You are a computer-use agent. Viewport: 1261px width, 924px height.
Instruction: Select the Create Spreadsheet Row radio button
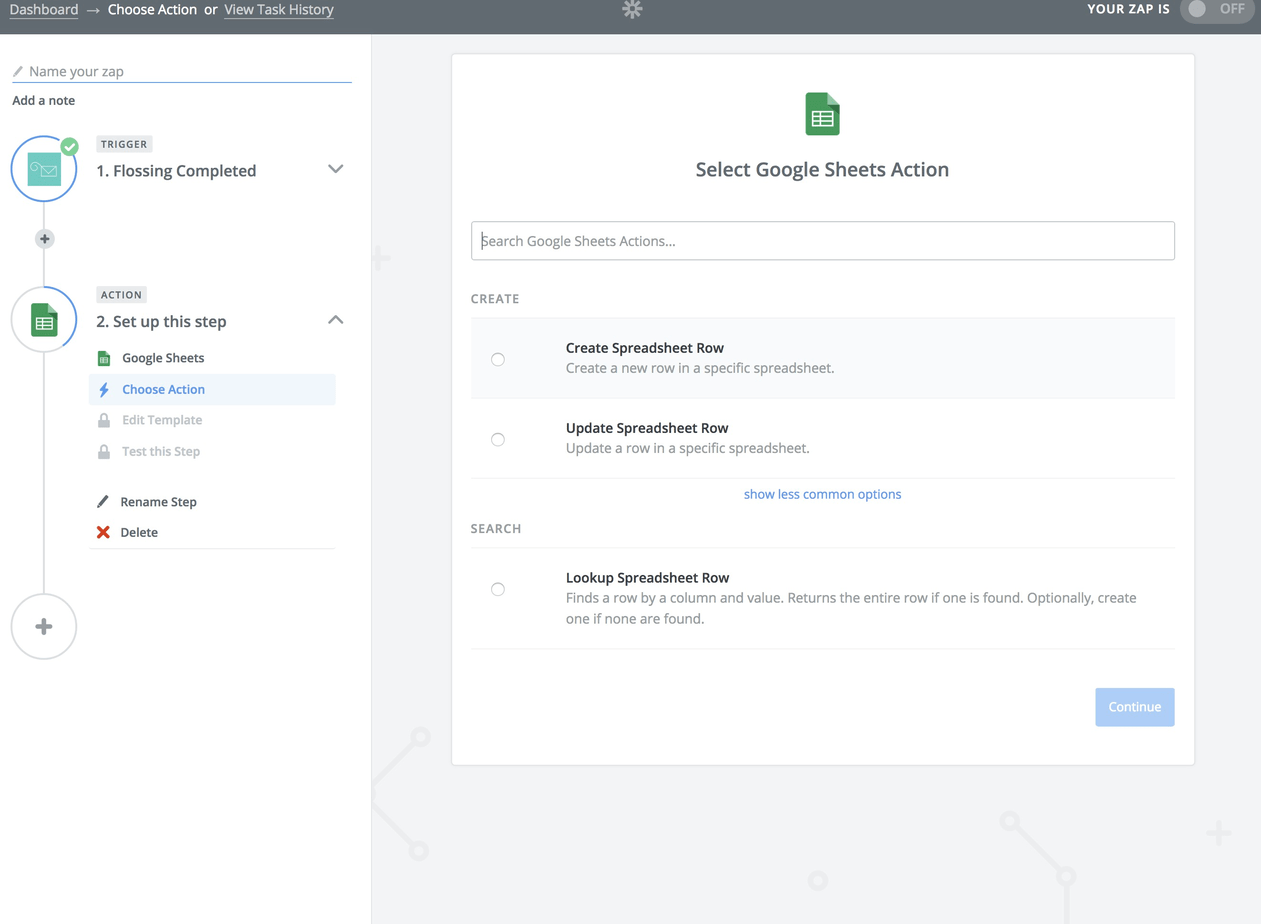(x=498, y=359)
